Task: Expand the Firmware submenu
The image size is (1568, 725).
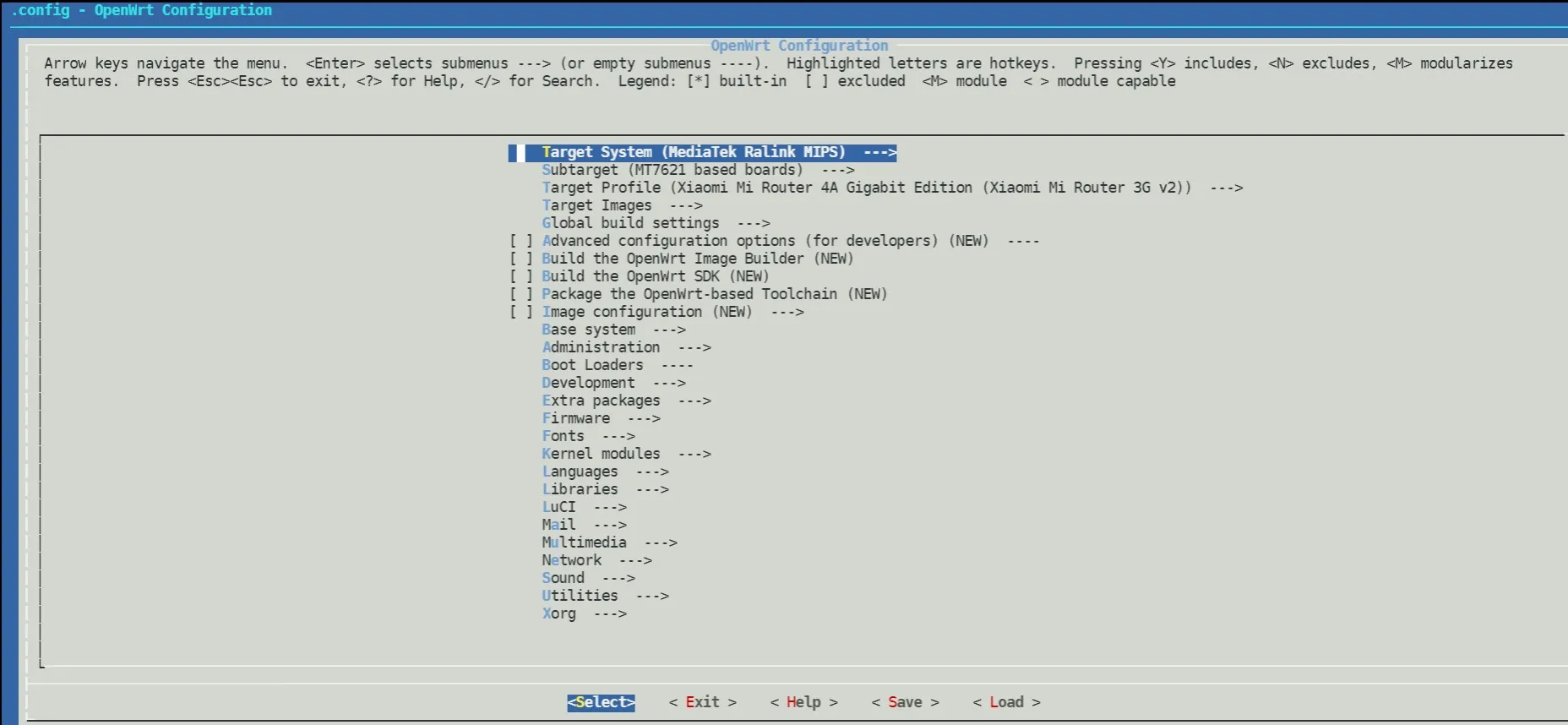Action: (x=601, y=418)
